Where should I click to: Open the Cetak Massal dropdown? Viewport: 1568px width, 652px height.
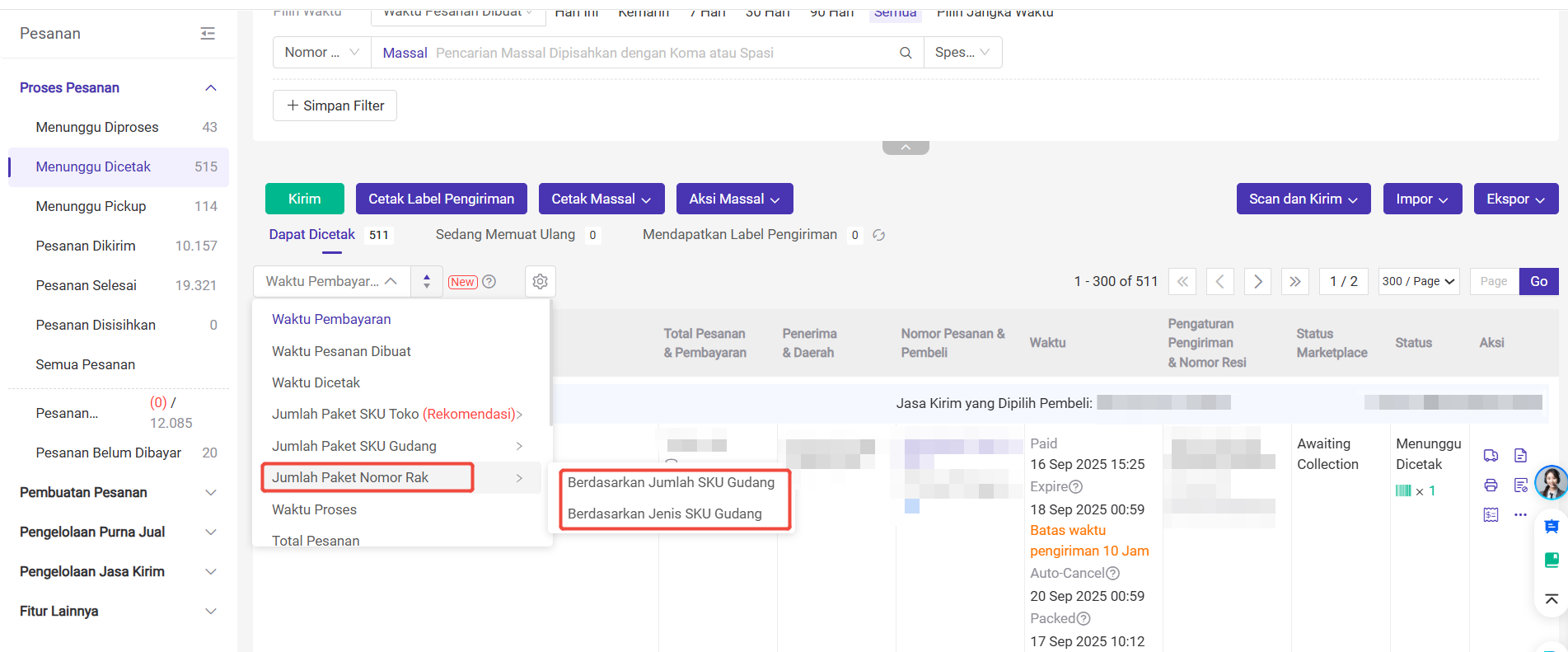(601, 199)
